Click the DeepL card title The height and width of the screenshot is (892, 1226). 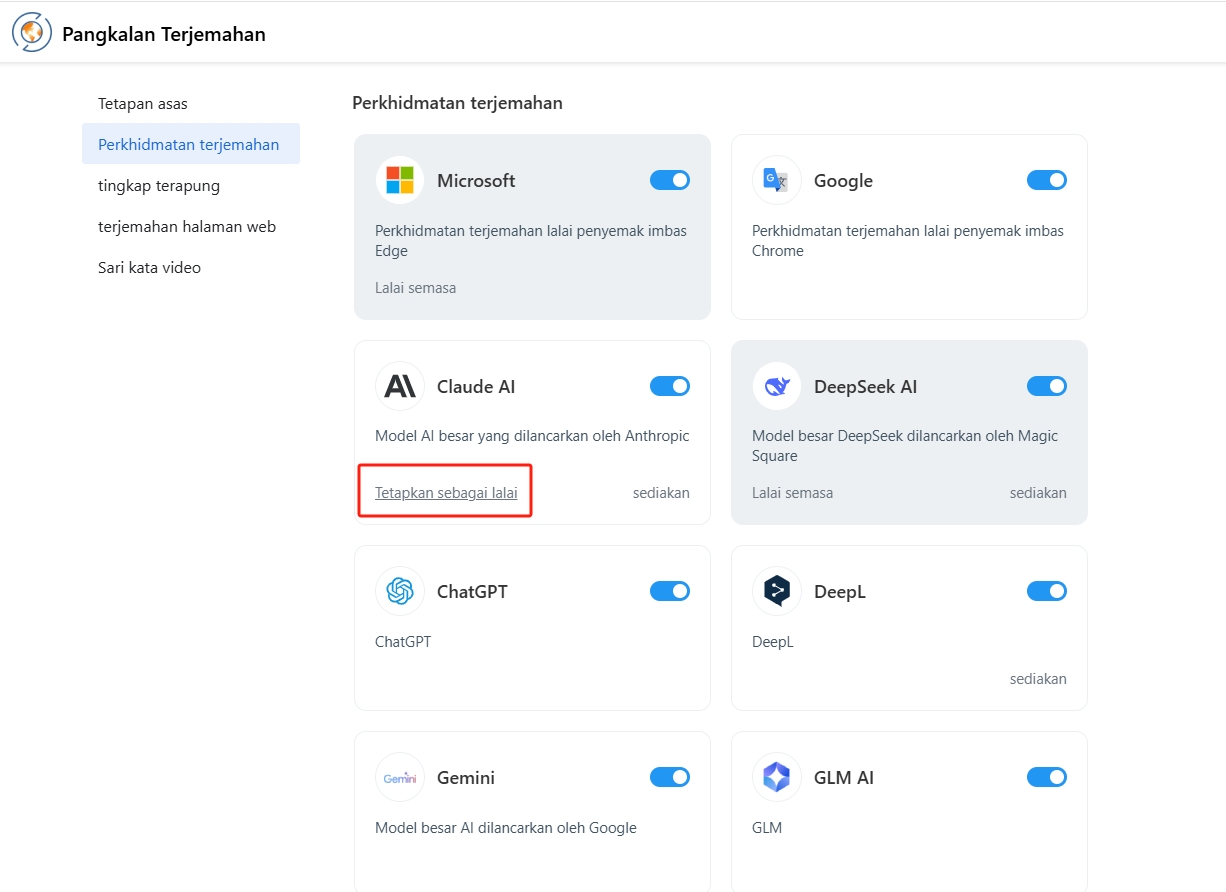(840, 592)
